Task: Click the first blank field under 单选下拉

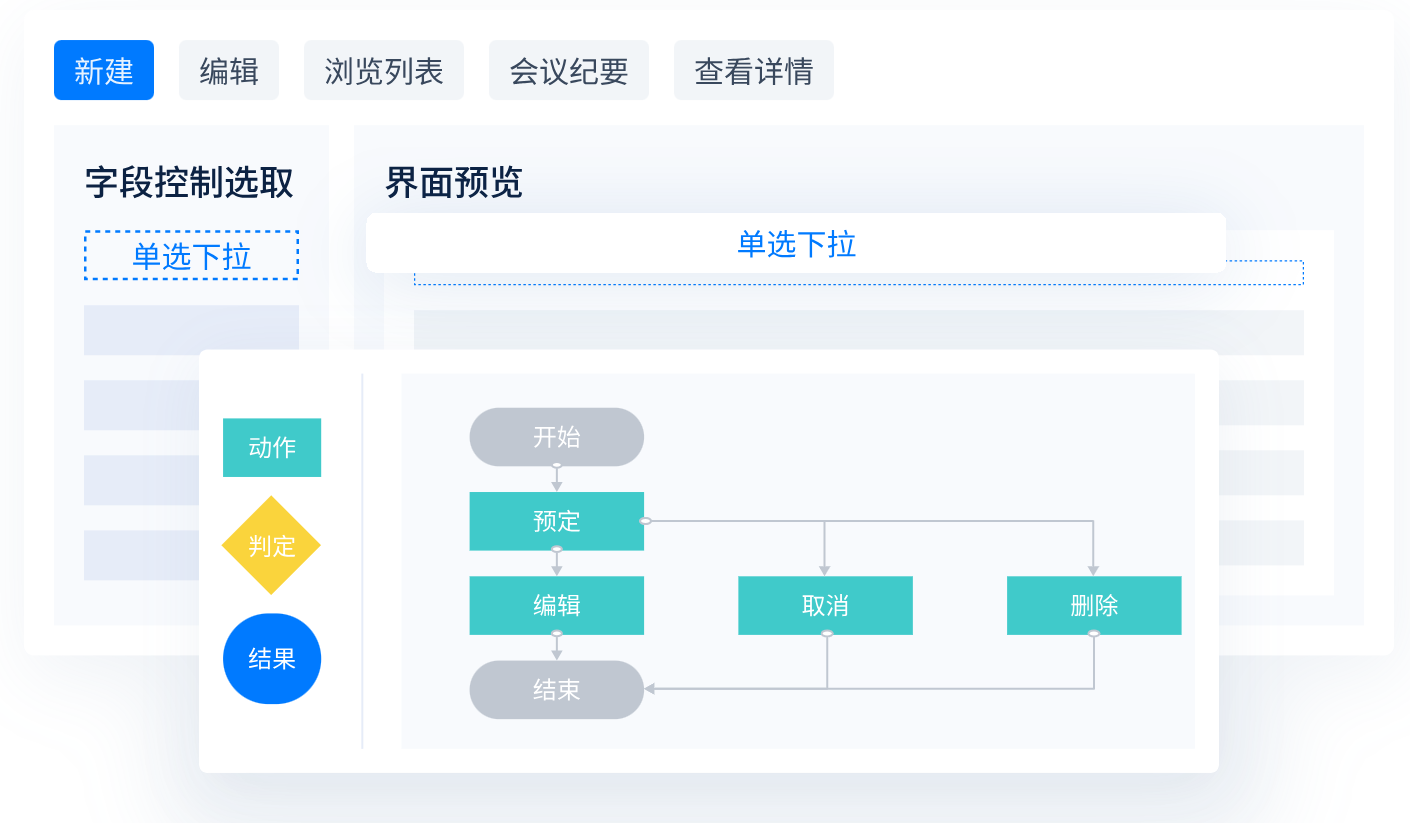Action: (x=191, y=330)
